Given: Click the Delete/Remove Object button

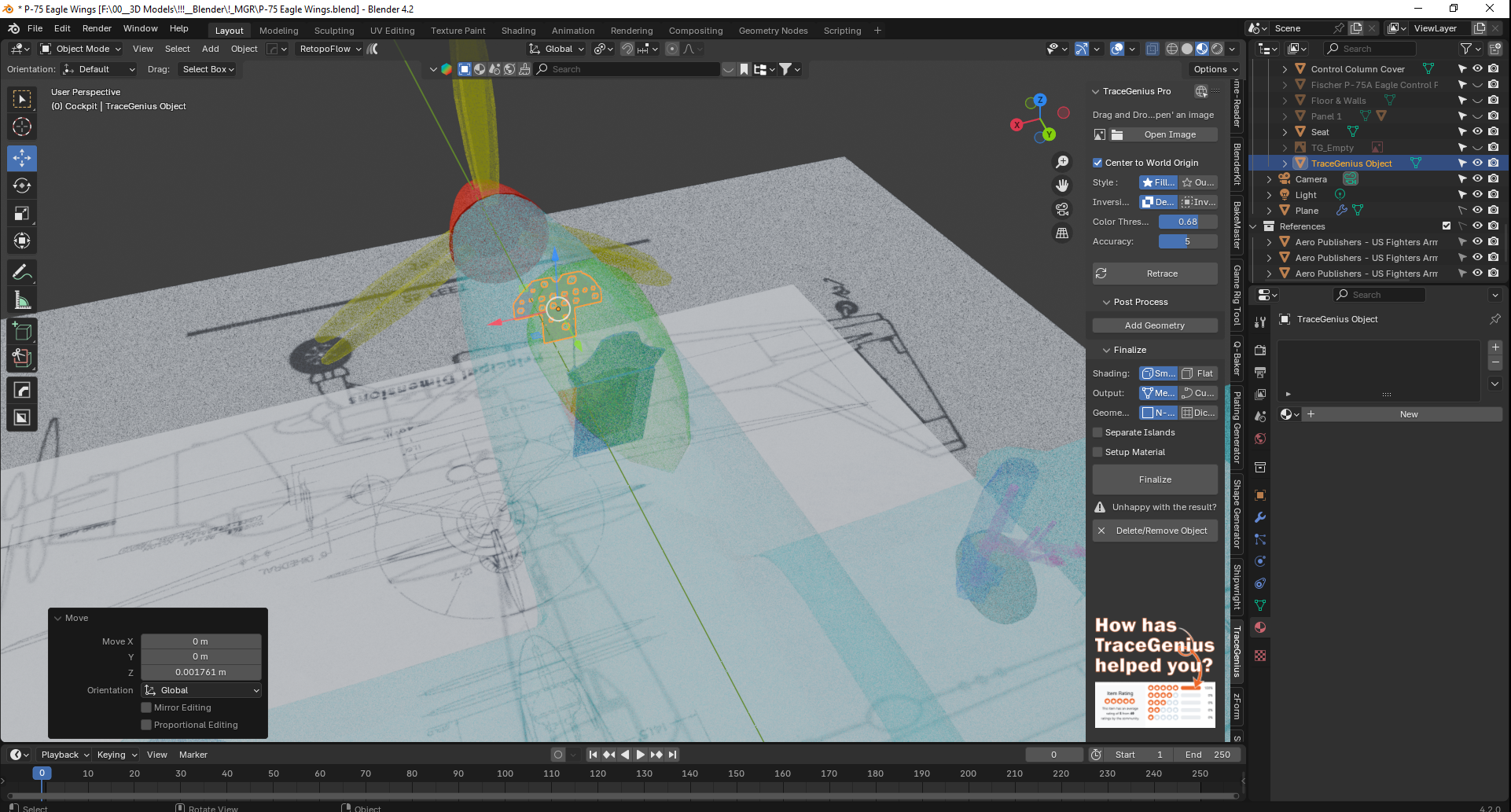Looking at the screenshot, I should (1155, 531).
